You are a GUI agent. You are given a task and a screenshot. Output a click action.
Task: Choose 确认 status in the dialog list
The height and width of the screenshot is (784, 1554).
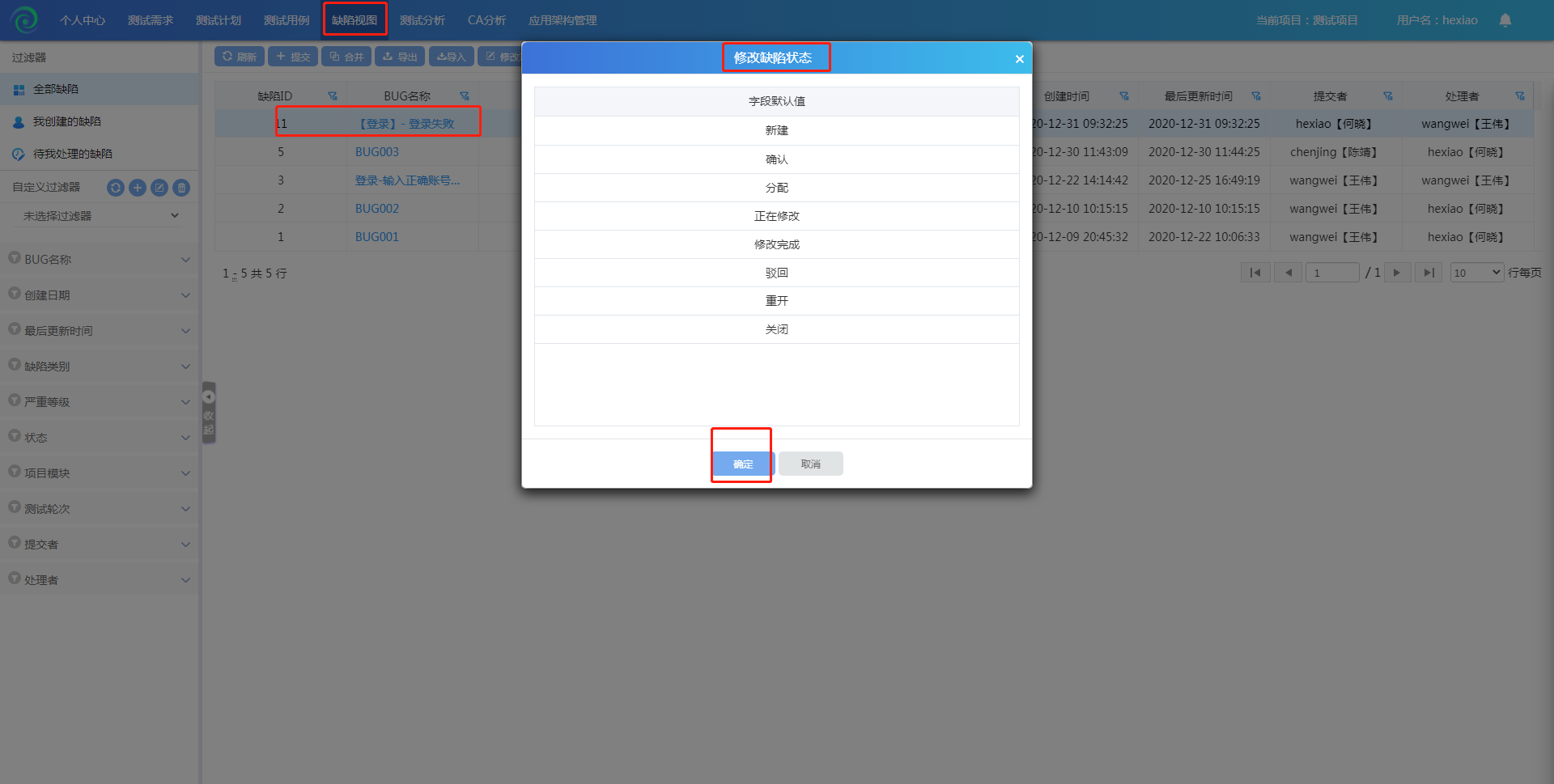(777, 159)
